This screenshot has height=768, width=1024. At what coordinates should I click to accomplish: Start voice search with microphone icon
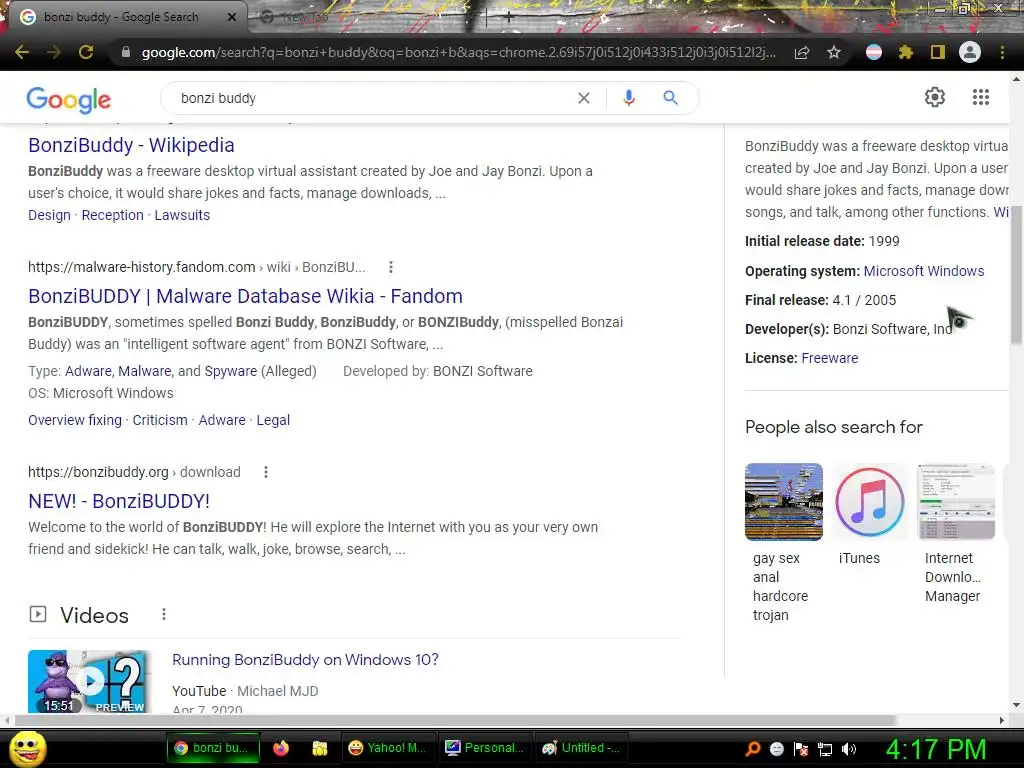(629, 98)
